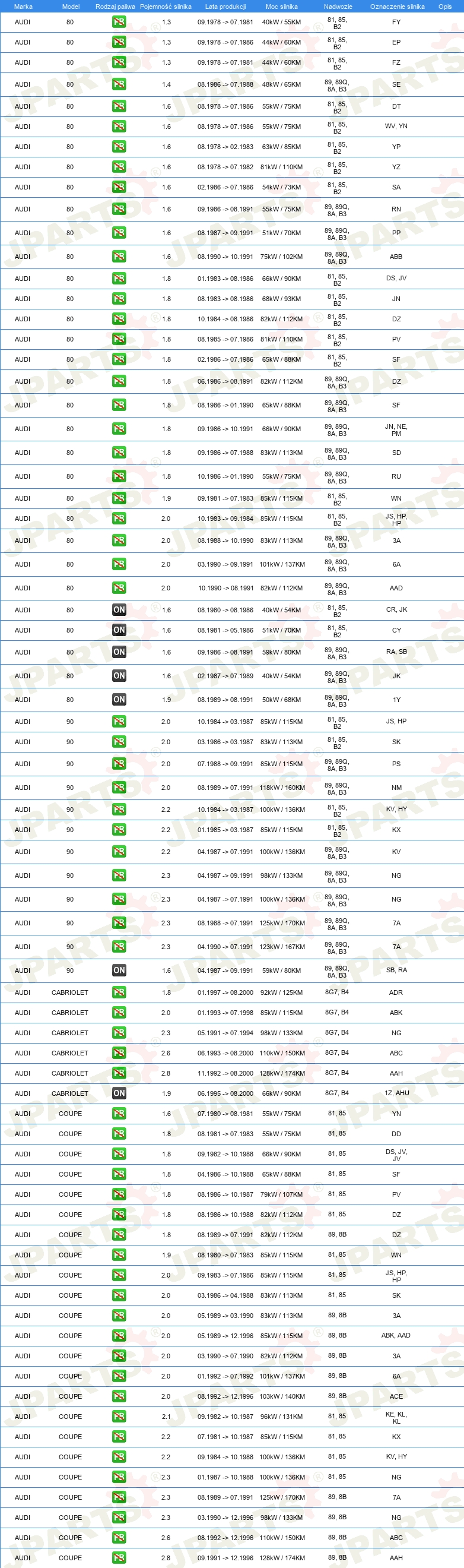Click the '08.1990 -> 10.1991' production years cell

[x=225, y=257]
